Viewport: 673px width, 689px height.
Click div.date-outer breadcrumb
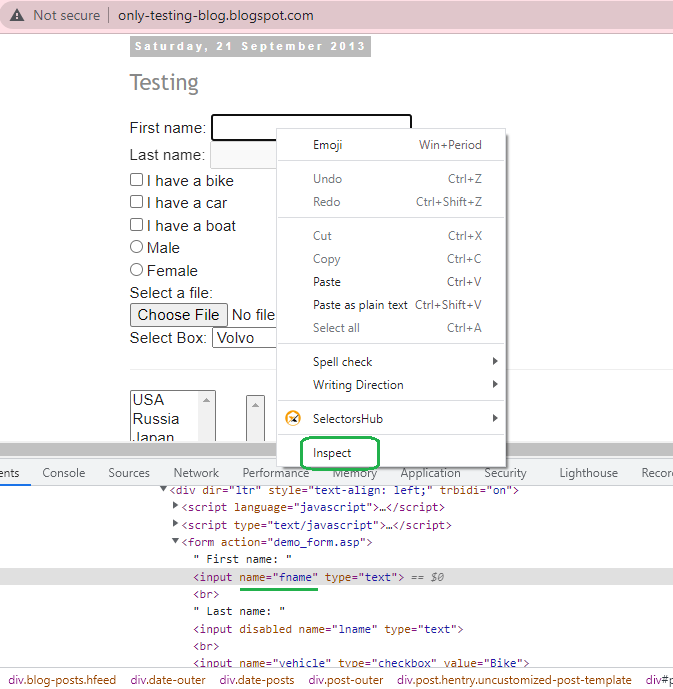[x=168, y=680]
